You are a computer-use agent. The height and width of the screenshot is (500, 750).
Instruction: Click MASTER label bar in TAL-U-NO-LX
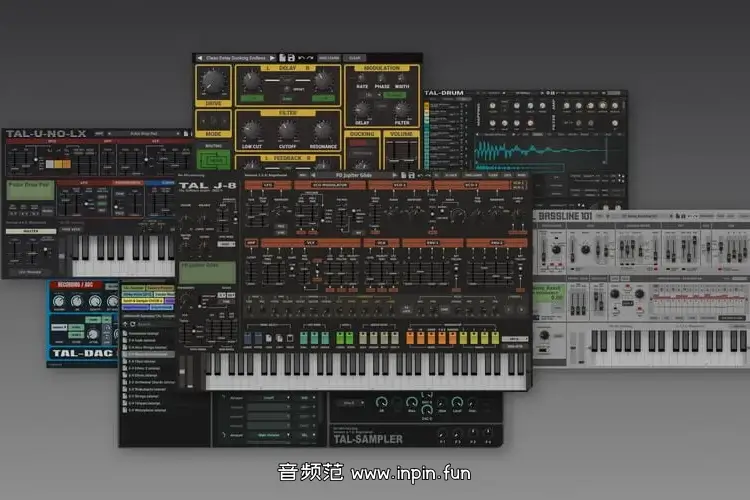point(31,232)
